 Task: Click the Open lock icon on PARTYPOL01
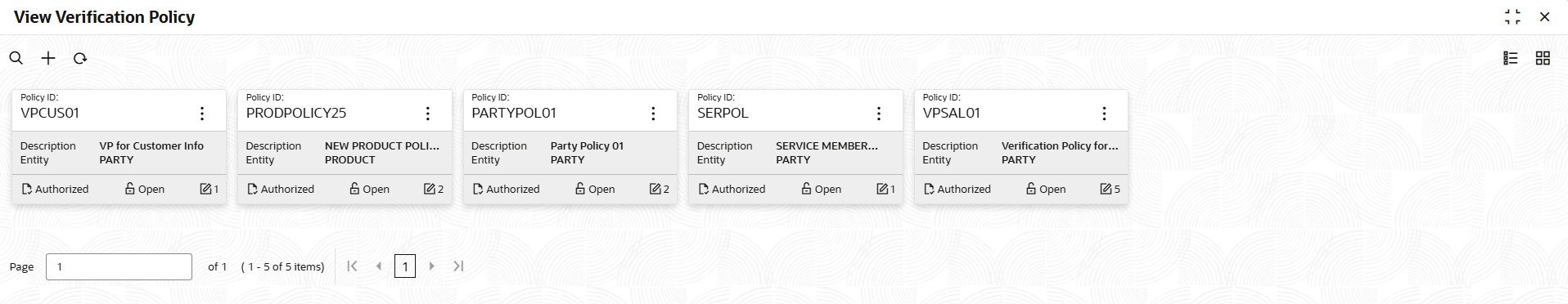(x=580, y=189)
